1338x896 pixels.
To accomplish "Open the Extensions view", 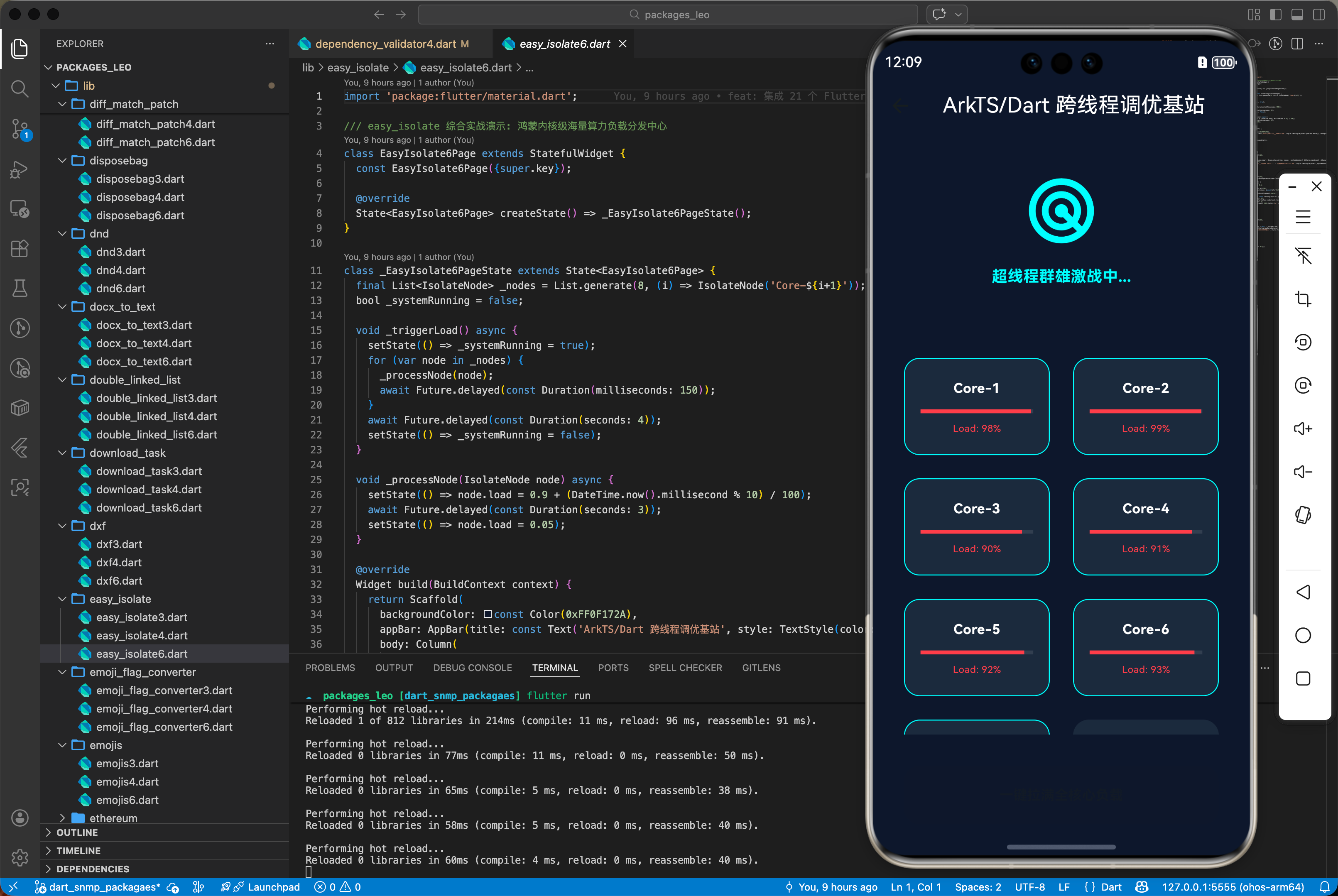I will 20,249.
